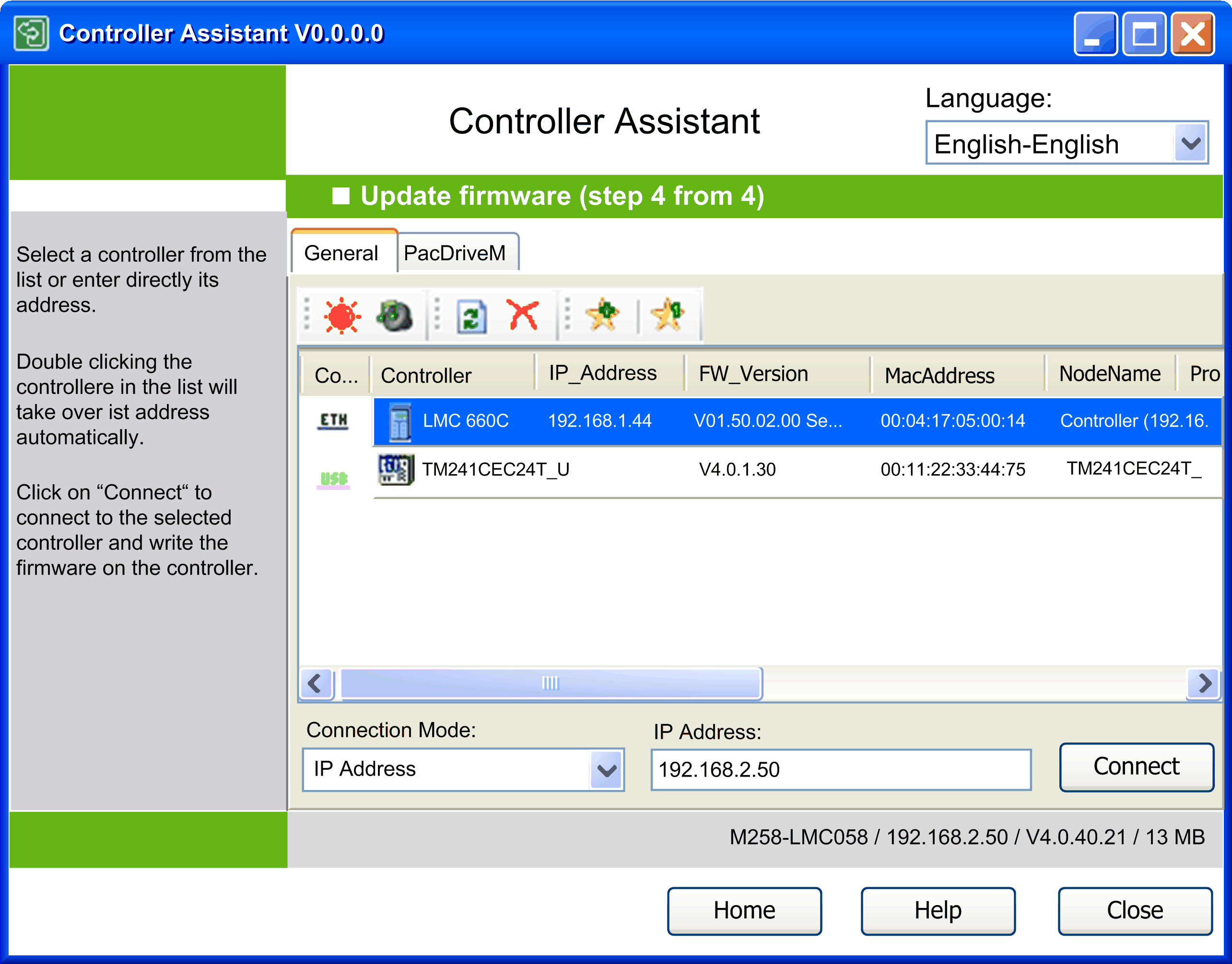Click the Home button
The image size is (1232, 964).
tap(744, 911)
